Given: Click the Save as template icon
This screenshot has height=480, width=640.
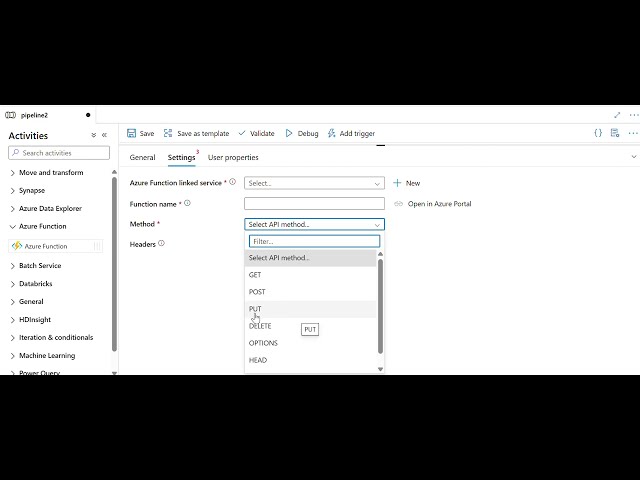Looking at the screenshot, I should click(168, 133).
